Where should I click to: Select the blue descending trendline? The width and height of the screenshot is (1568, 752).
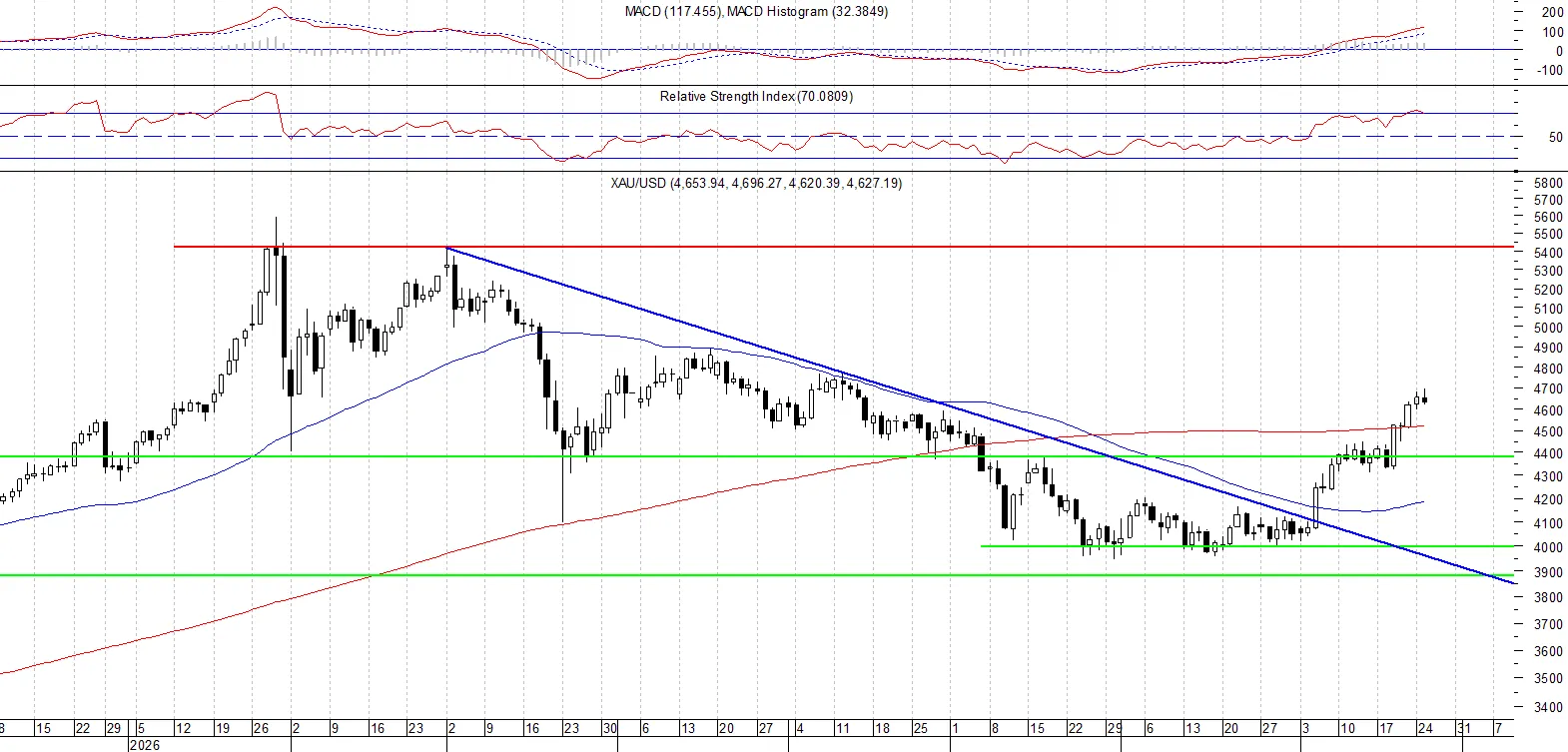pos(979,414)
